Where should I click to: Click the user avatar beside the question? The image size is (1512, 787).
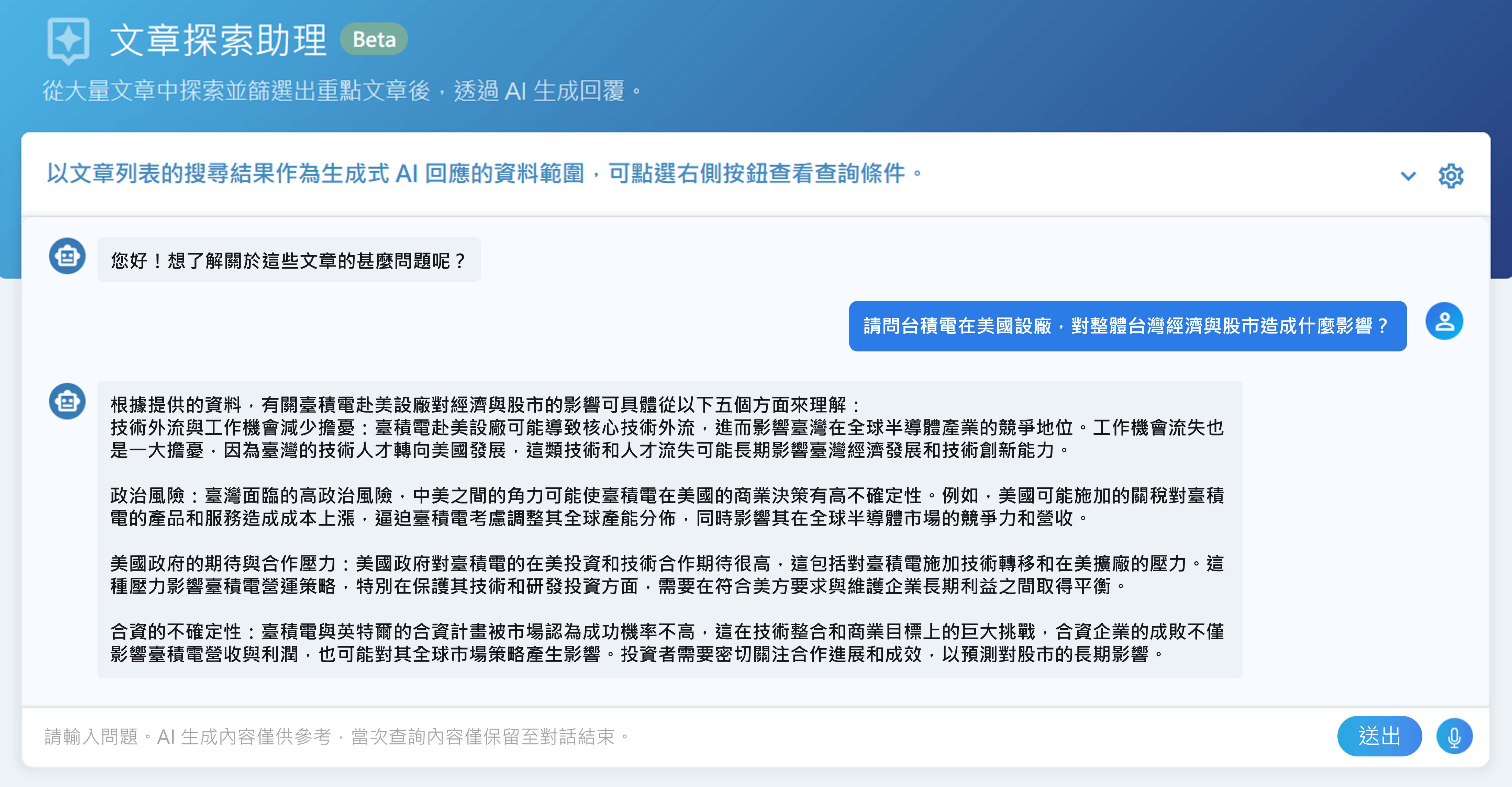(1444, 321)
